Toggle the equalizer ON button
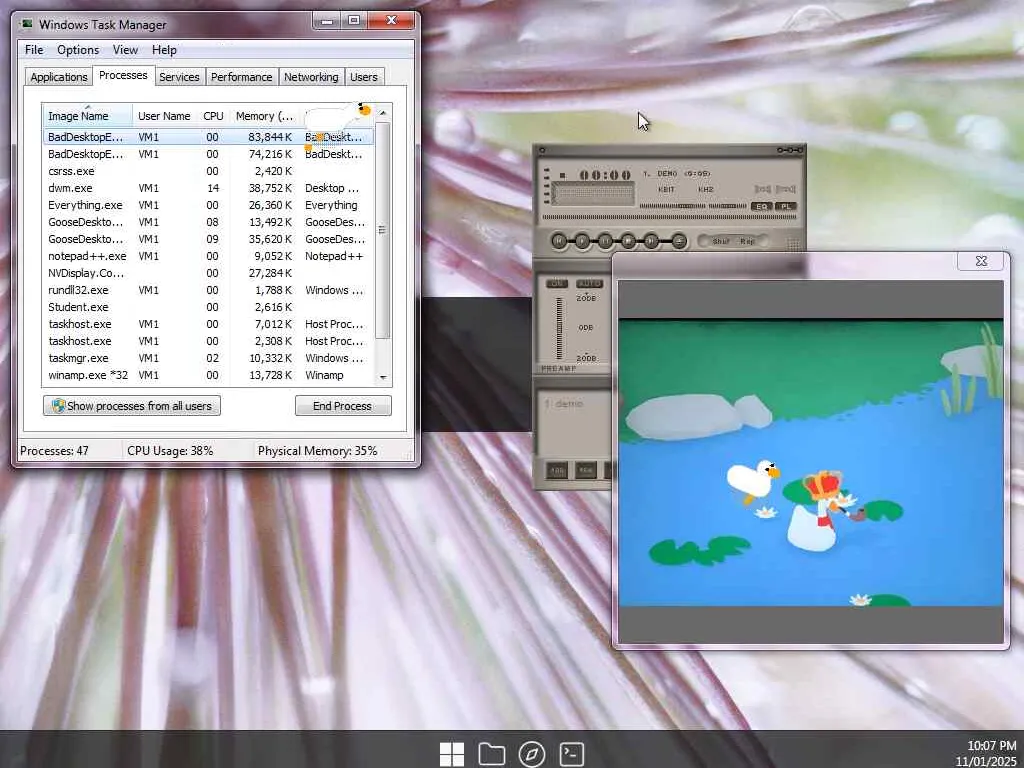Viewport: 1024px width, 768px height. point(556,283)
